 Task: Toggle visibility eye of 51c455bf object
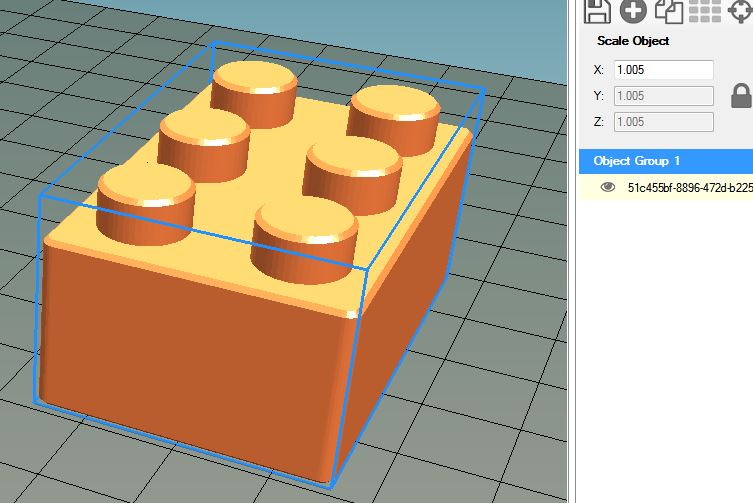[x=607, y=187]
